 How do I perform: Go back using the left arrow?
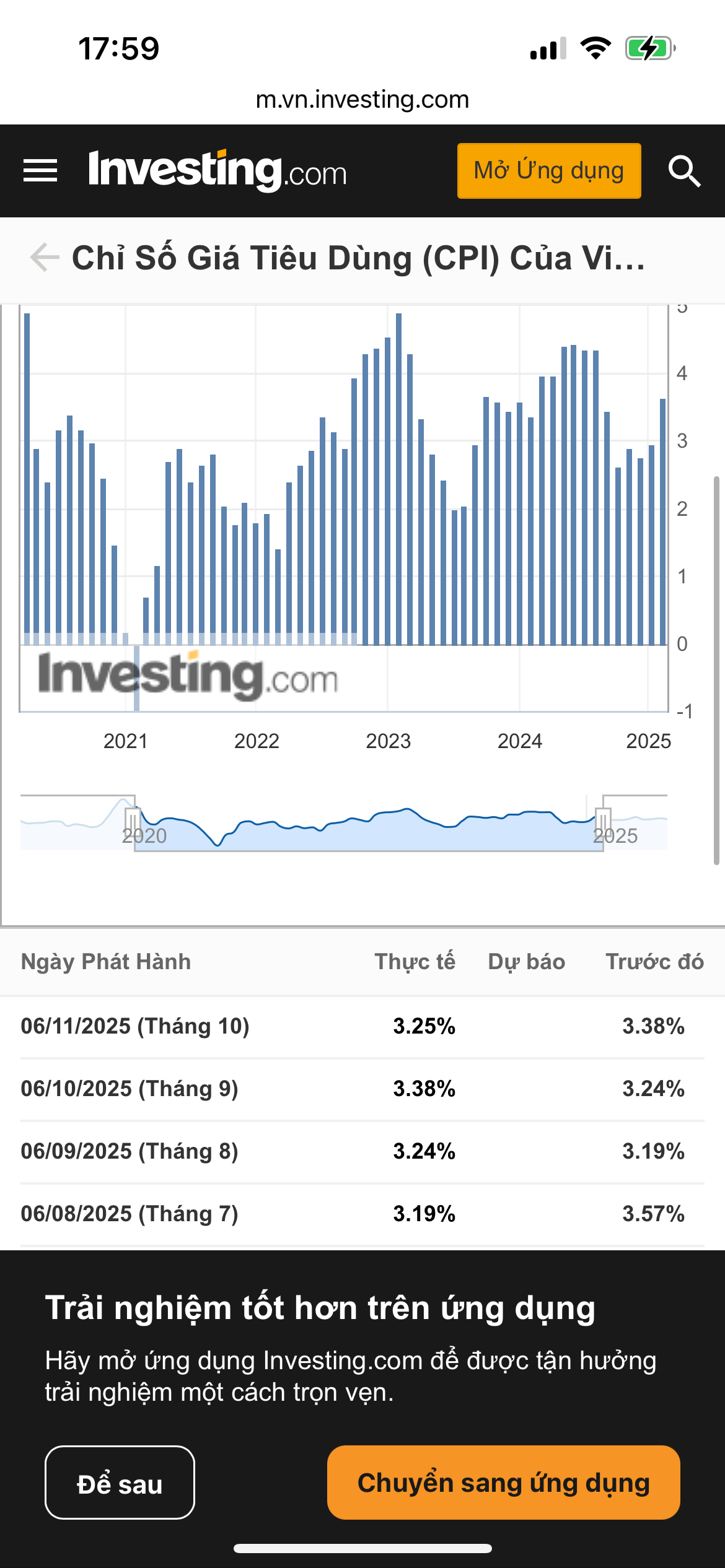pyautogui.click(x=45, y=258)
